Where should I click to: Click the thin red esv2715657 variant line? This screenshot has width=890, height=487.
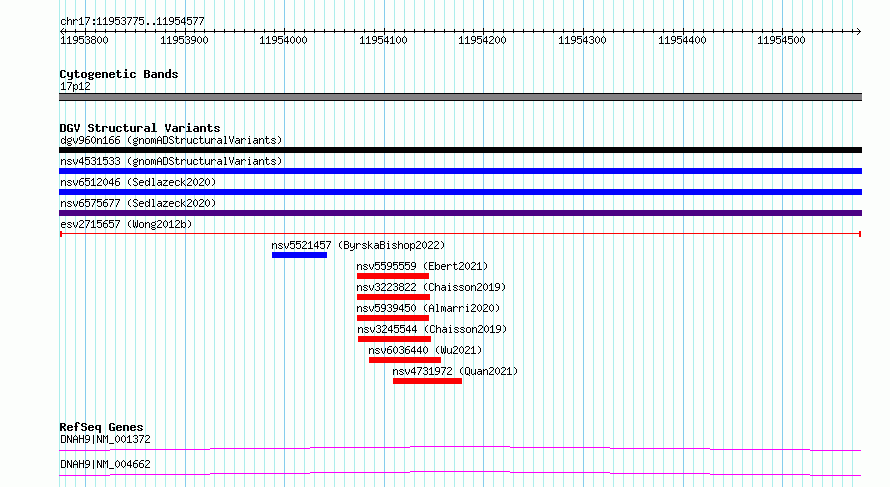[x=460, y=234]
